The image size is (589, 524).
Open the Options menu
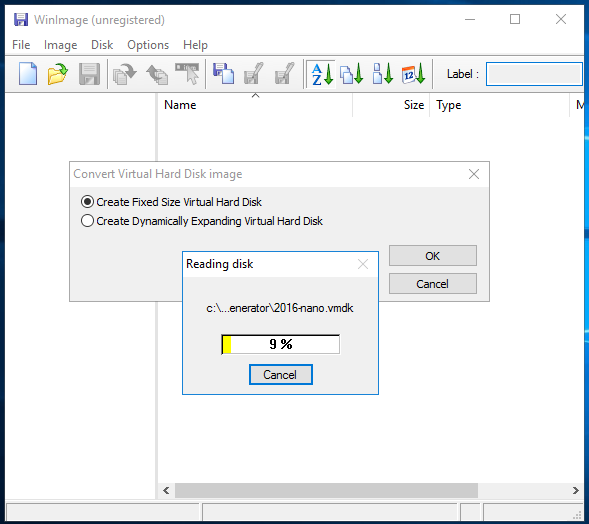click(x=148, y=45)
